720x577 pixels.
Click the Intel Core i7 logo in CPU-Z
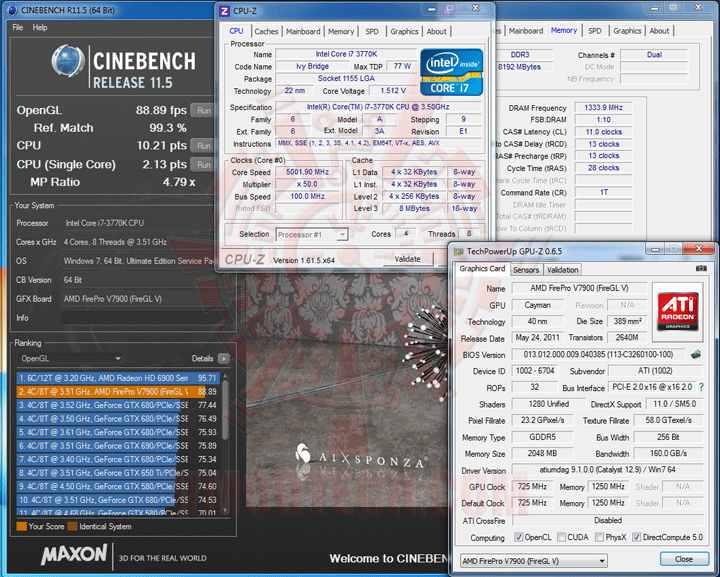coord(451,72)
